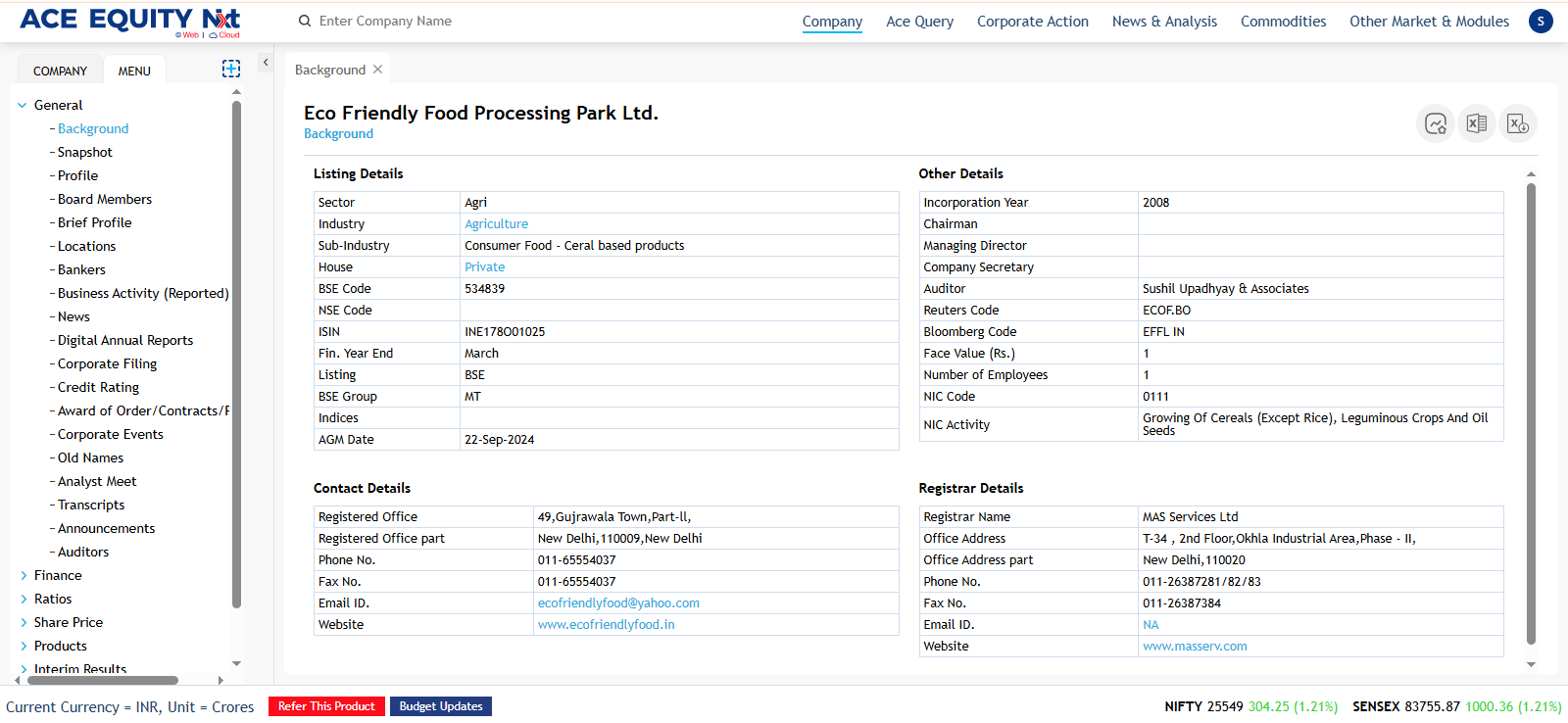
Task: Open the user profile avatar
Action: point(1541,21)
